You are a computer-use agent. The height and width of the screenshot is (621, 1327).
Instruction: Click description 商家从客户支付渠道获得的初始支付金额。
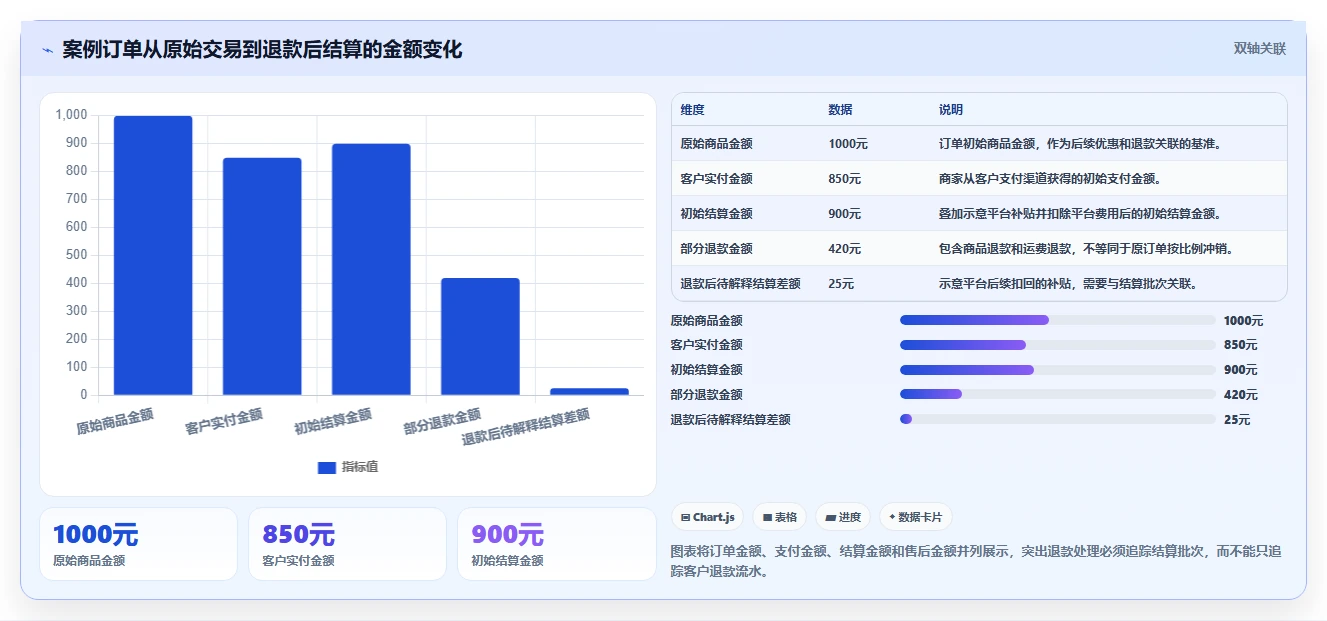pos(1049,179)
